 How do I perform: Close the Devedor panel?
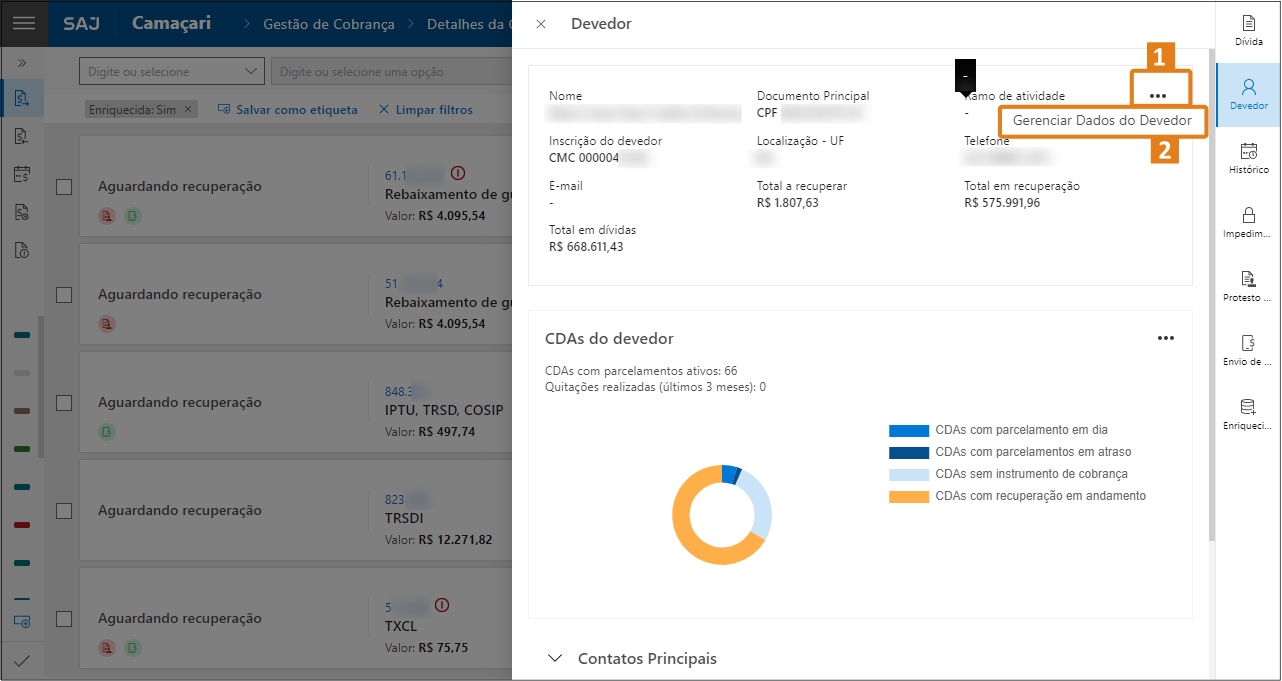(541, 24)
